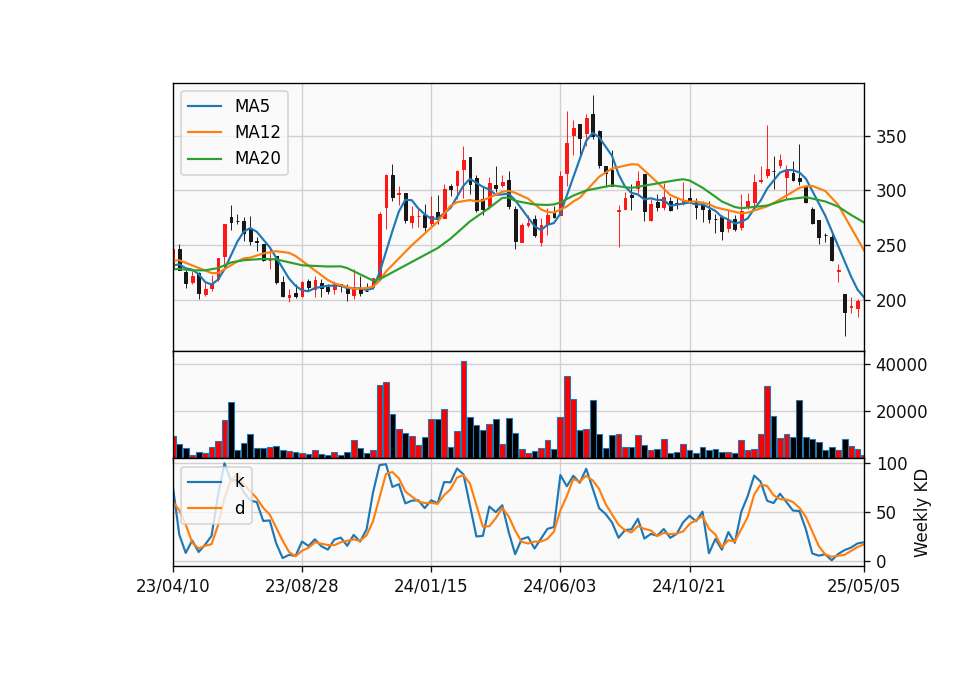The width and height of the screenshot is (960, 690).
Task: Click the 40000 volume axis tick
Action: tap(901, 365)
